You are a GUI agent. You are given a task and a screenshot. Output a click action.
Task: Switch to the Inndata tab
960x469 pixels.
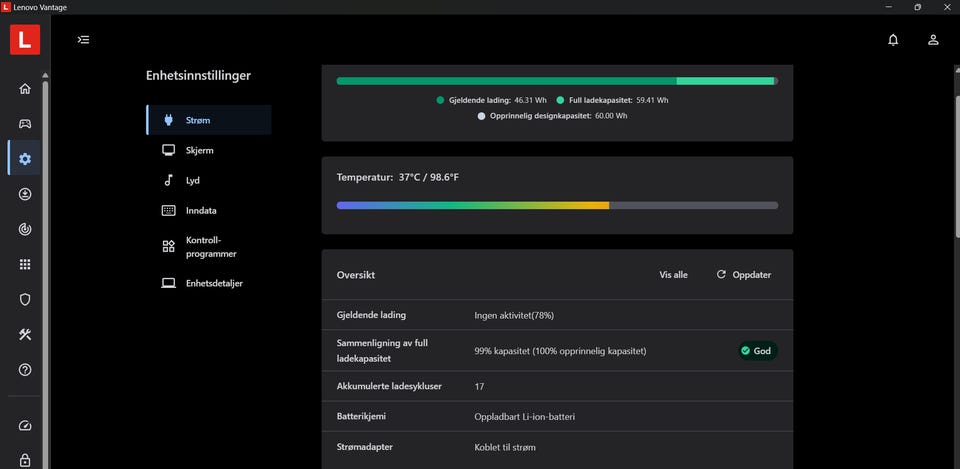pyautogui.click(x=209, y=211)
